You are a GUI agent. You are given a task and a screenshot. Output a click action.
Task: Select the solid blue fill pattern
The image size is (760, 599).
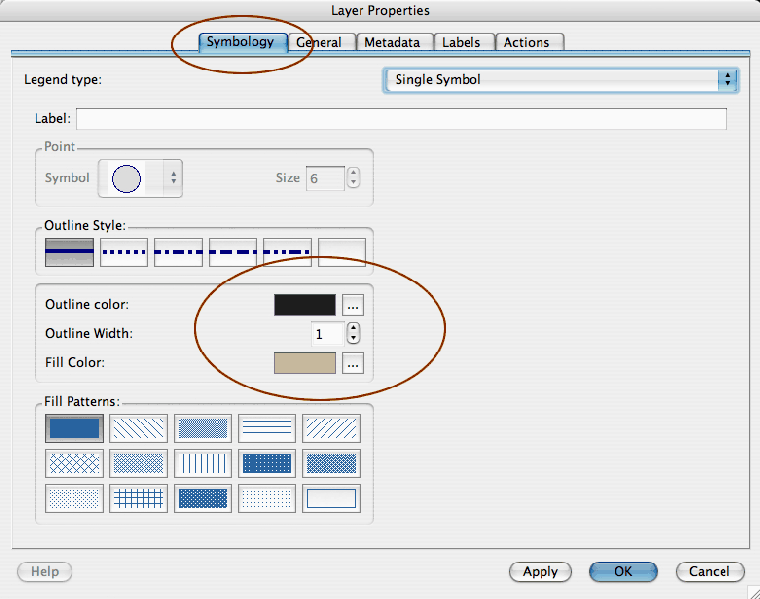tap(73, 428)
